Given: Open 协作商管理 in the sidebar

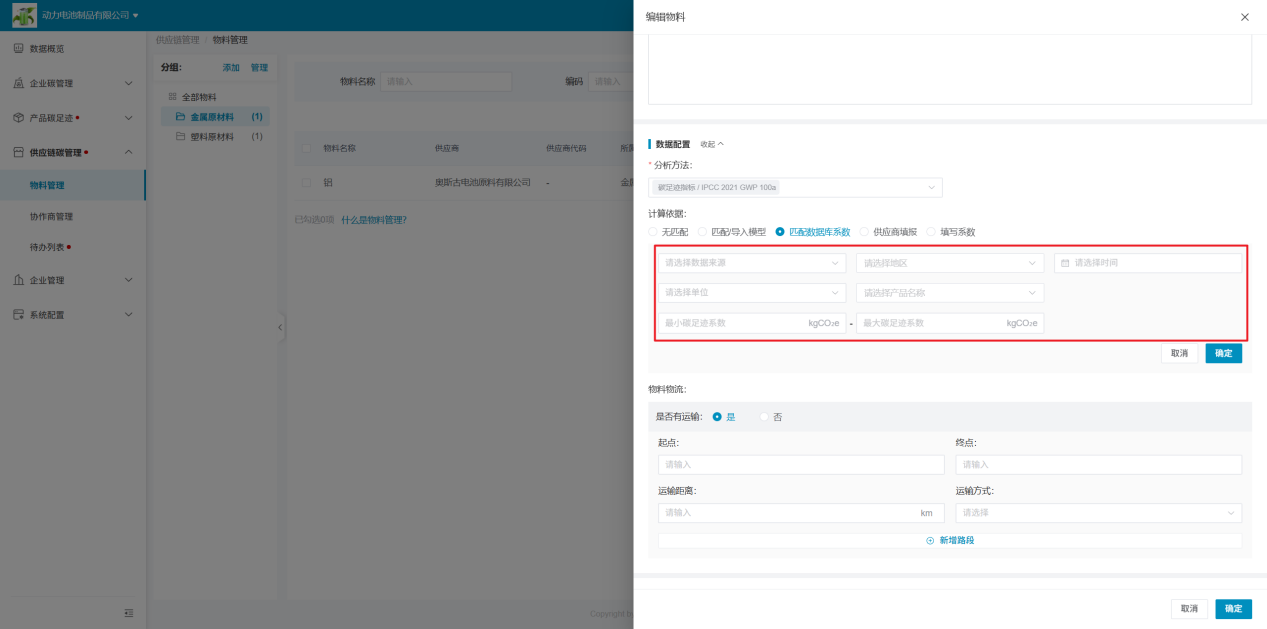Looking at the screenshot, I should 51,216.
